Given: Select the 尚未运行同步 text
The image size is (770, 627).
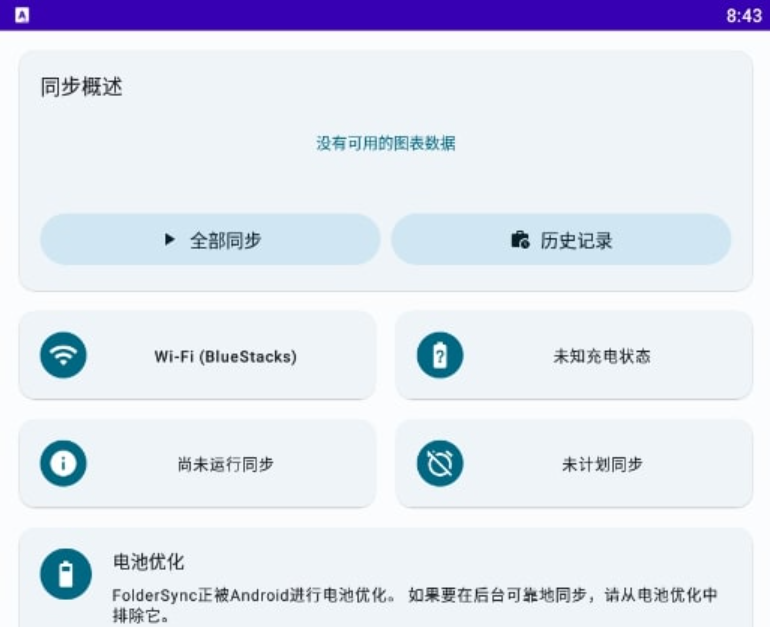Looking at the screenshot, I should [225, 464].
